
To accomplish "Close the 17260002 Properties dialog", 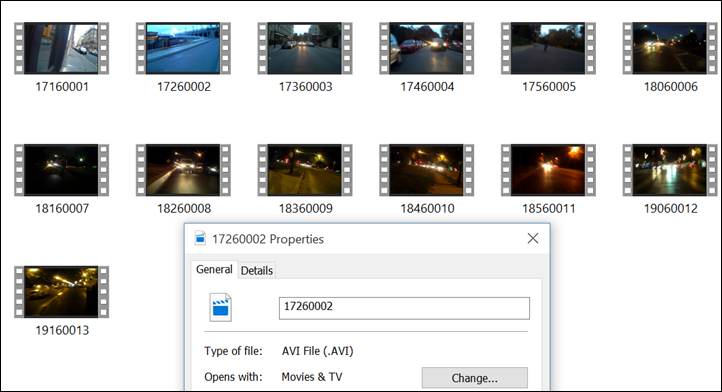I will [533, 238].
